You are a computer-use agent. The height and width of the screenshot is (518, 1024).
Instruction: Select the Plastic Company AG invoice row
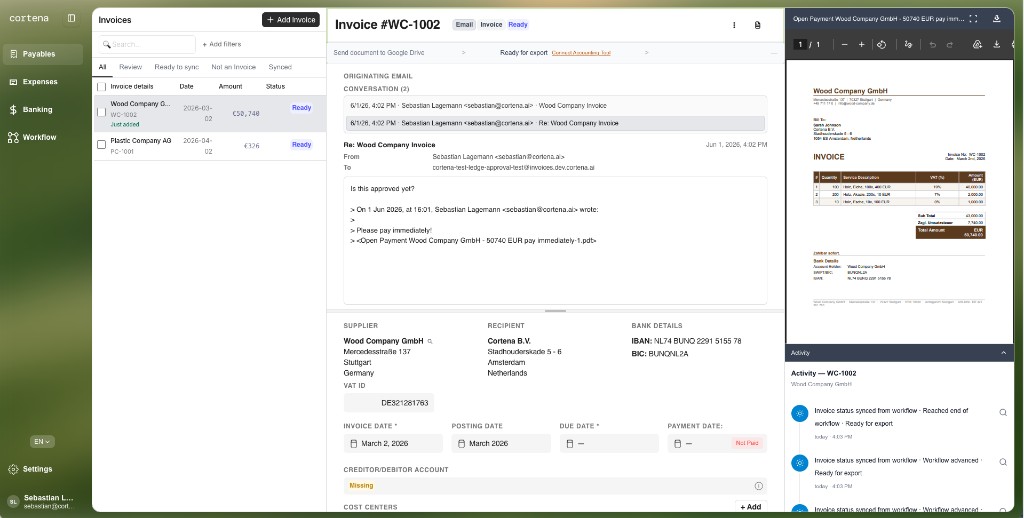pyautogui.click(x=209, y=146)
